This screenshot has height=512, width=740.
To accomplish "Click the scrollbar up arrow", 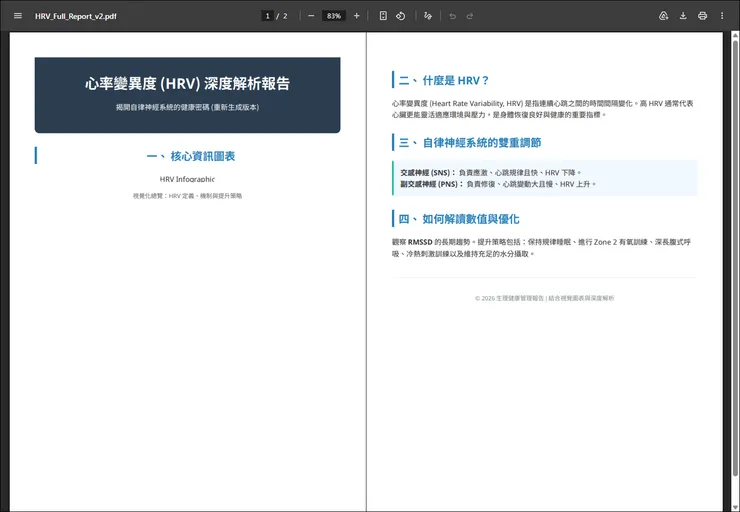I will pos(735,35).
